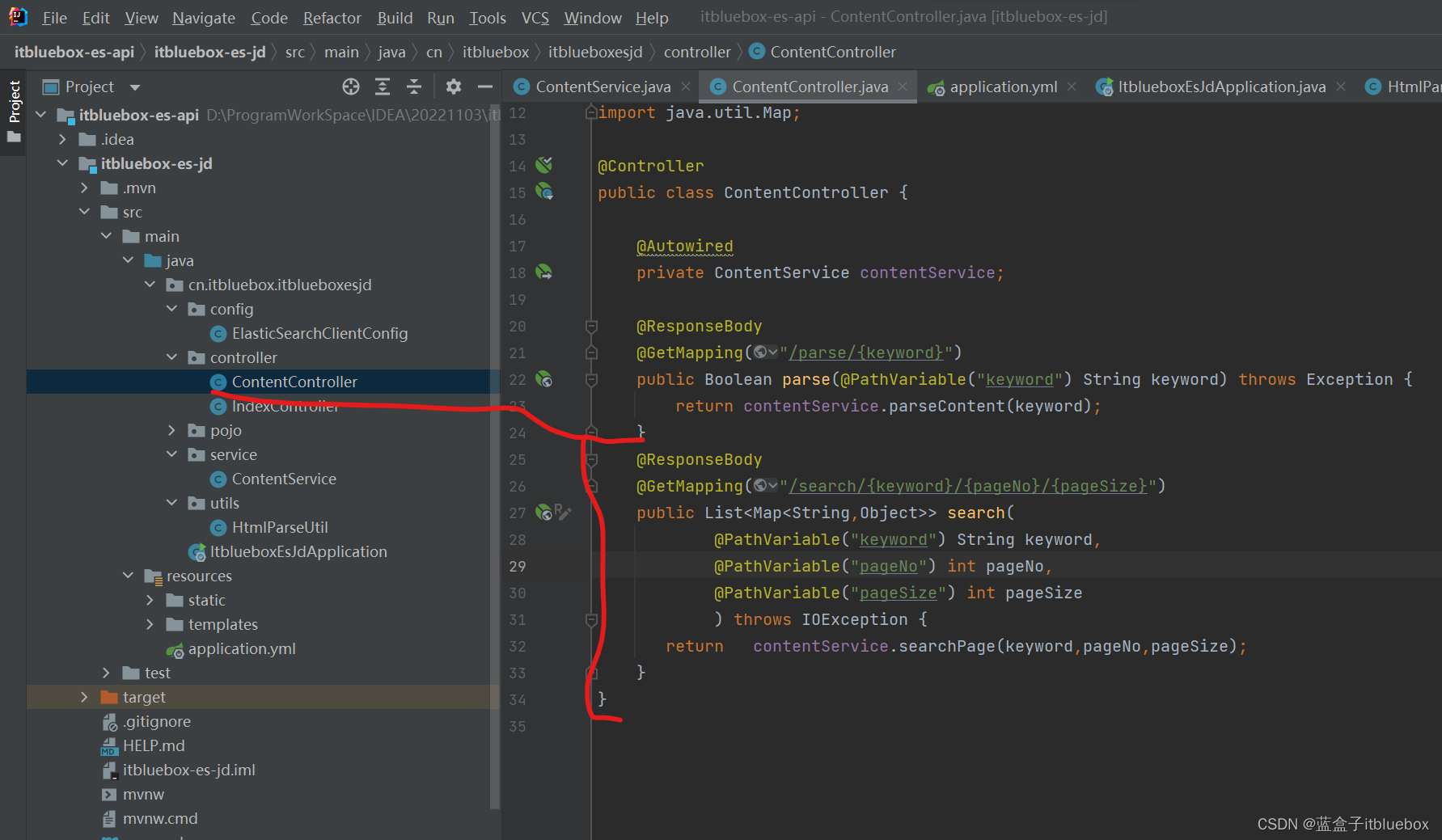This screenshot has width=1442, height=840.
Task: Toggle code fold marker at line 31
Action: point(591,619)
